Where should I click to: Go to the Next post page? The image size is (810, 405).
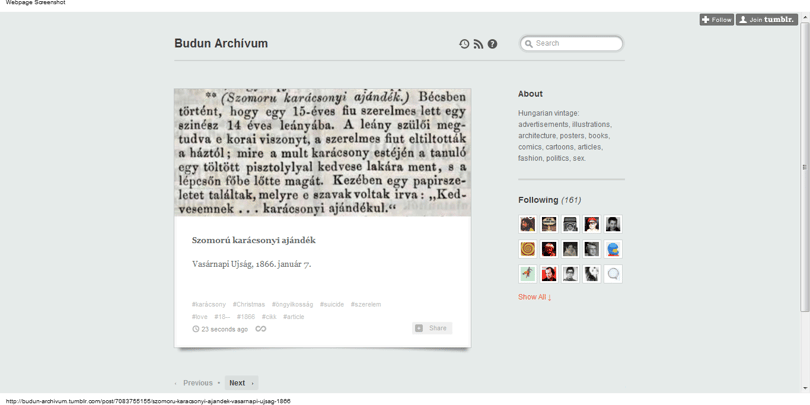241,383
